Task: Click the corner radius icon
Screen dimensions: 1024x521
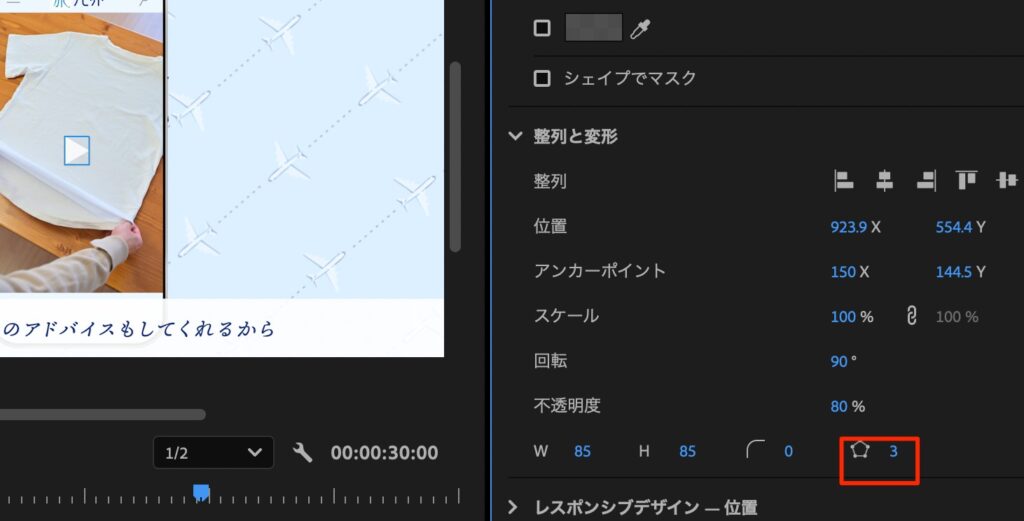Action: 756,451
